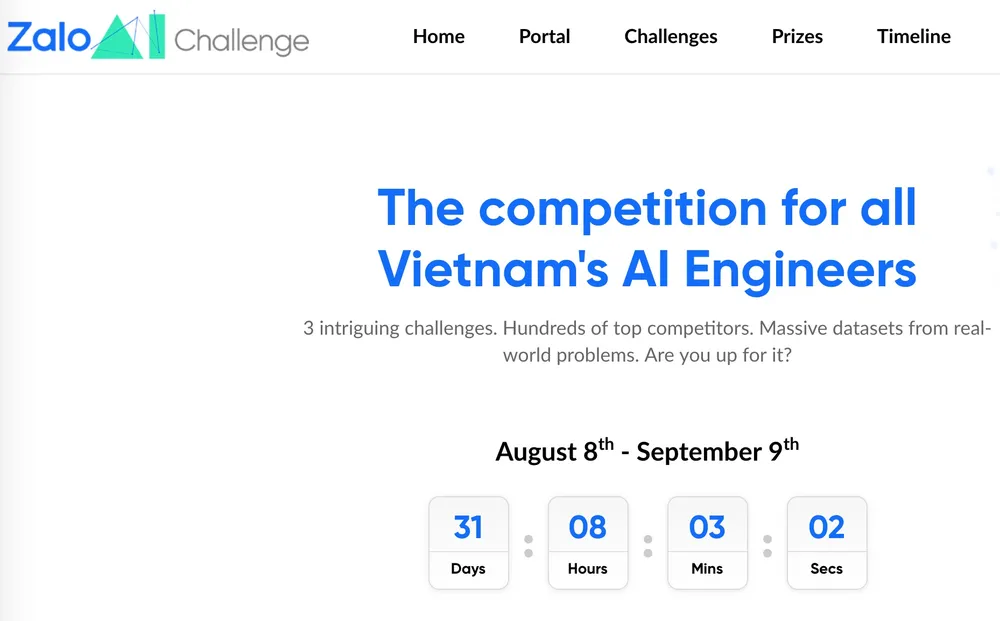Click the blue Zalo wordmark
1000x621 pixels.
click(x=48, y=37)
